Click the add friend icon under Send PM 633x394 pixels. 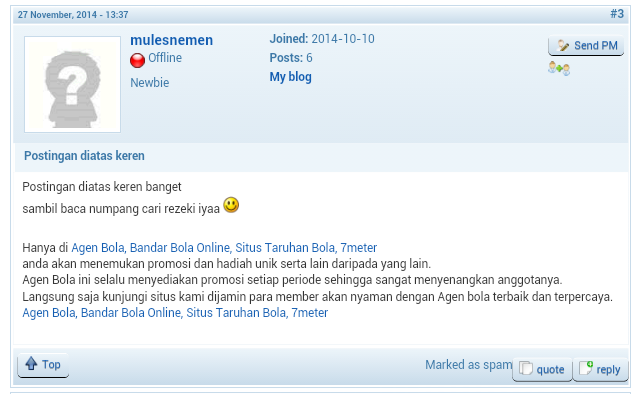coord(559,69)
